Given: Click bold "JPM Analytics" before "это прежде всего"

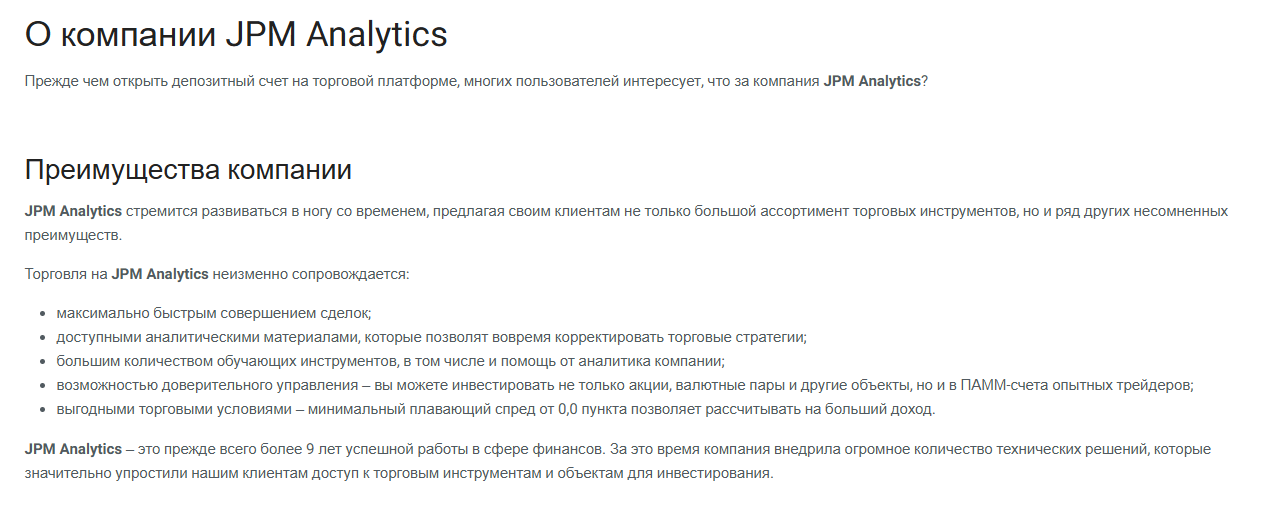Looking at the screenshot, I should (x=73, y=450).
